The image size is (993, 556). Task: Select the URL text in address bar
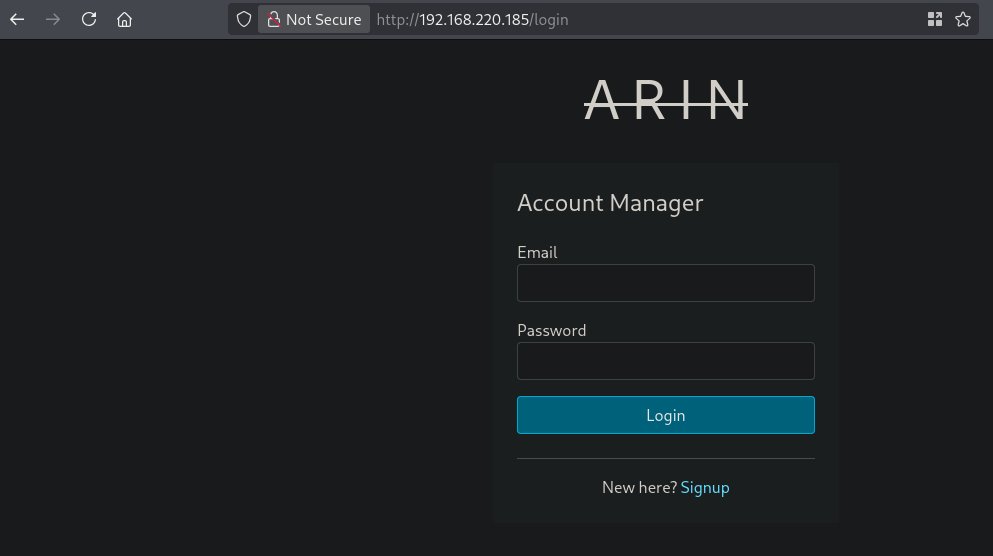click(472, 20)
